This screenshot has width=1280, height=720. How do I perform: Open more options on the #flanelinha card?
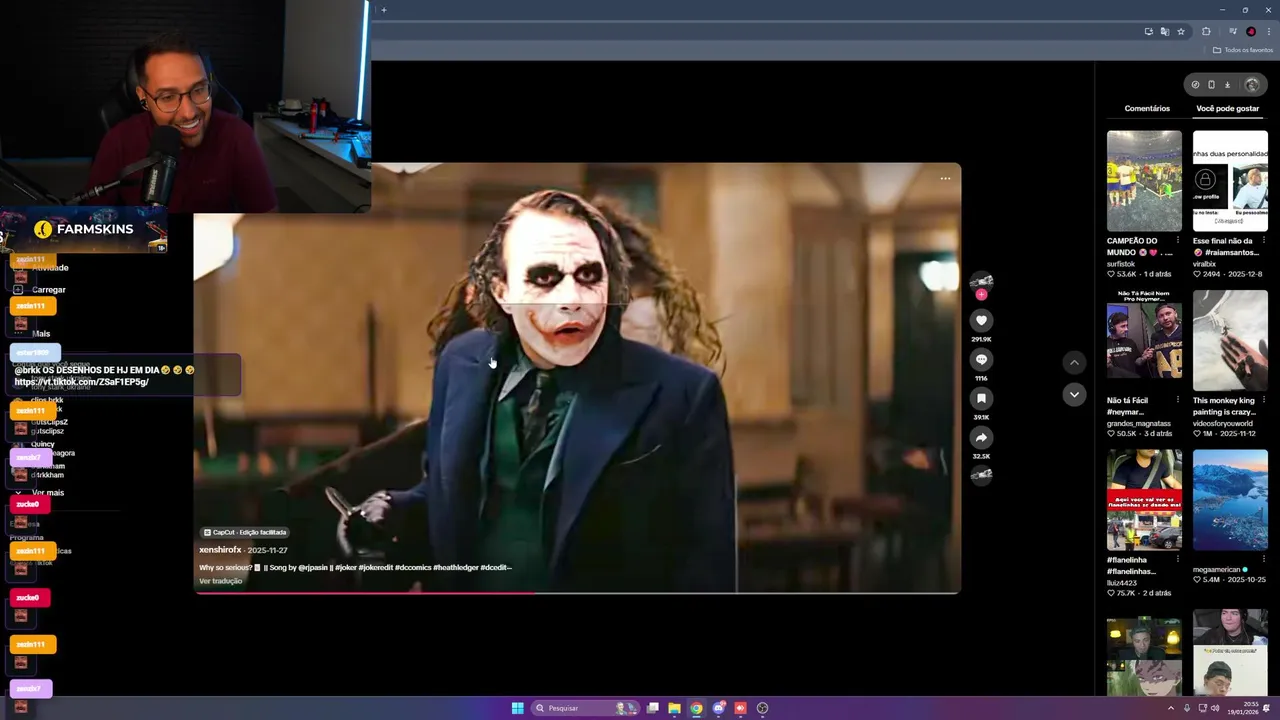[x=1178, y=560]
